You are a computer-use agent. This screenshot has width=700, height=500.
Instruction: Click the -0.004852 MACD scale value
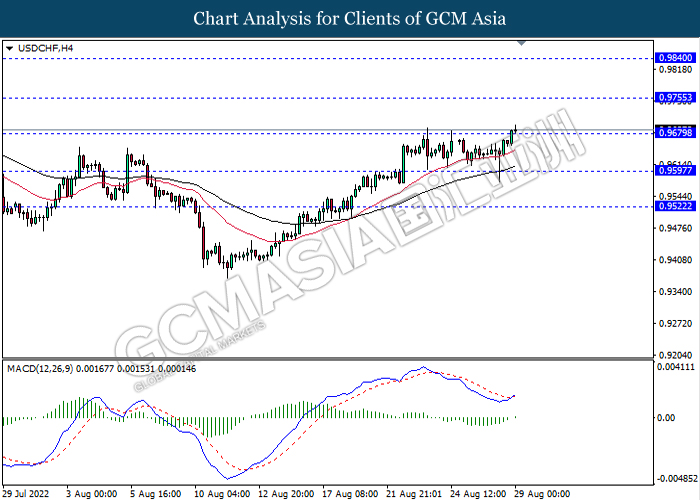click(677, 479)
